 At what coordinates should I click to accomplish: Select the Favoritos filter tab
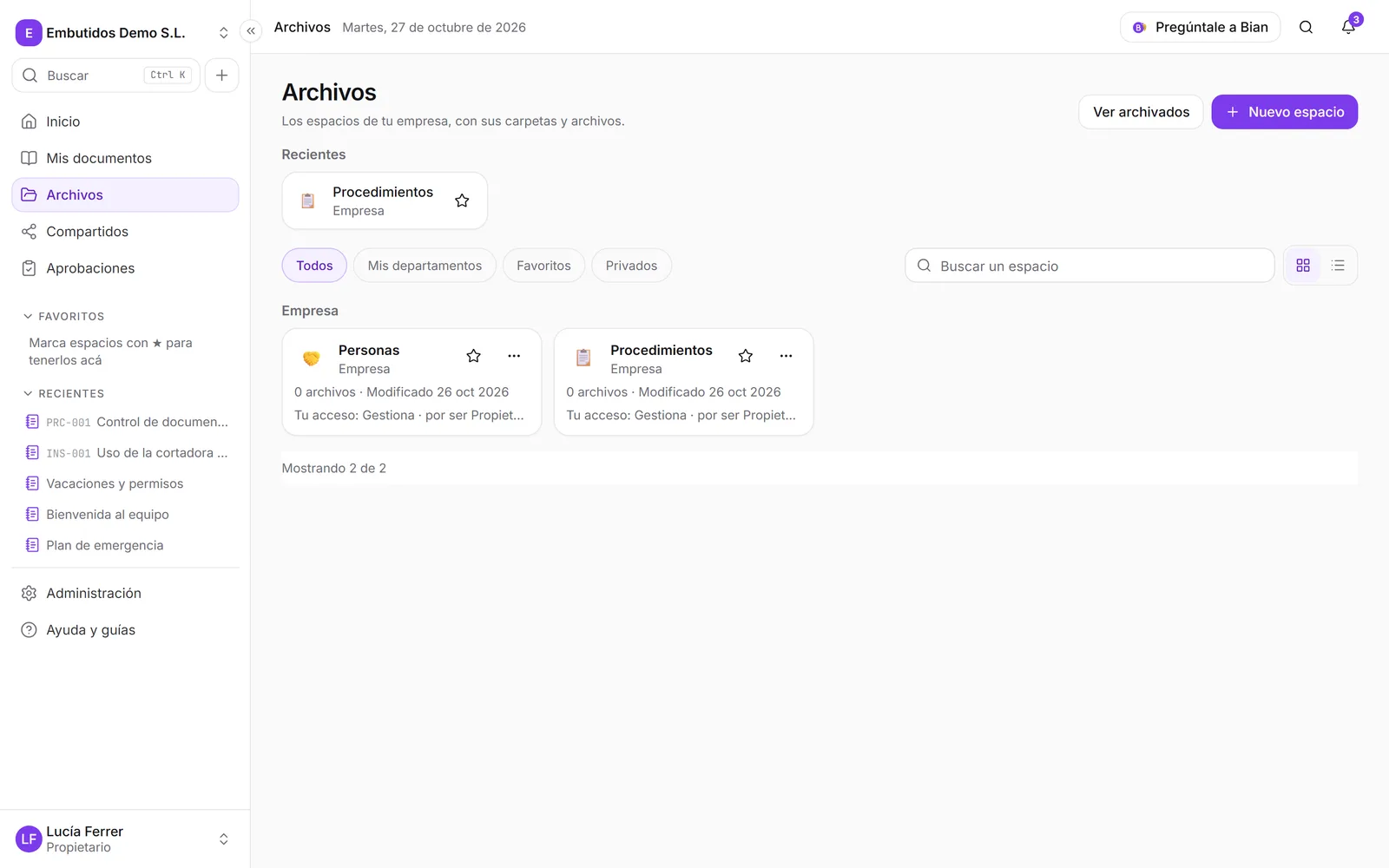click(x=543, y=266)
